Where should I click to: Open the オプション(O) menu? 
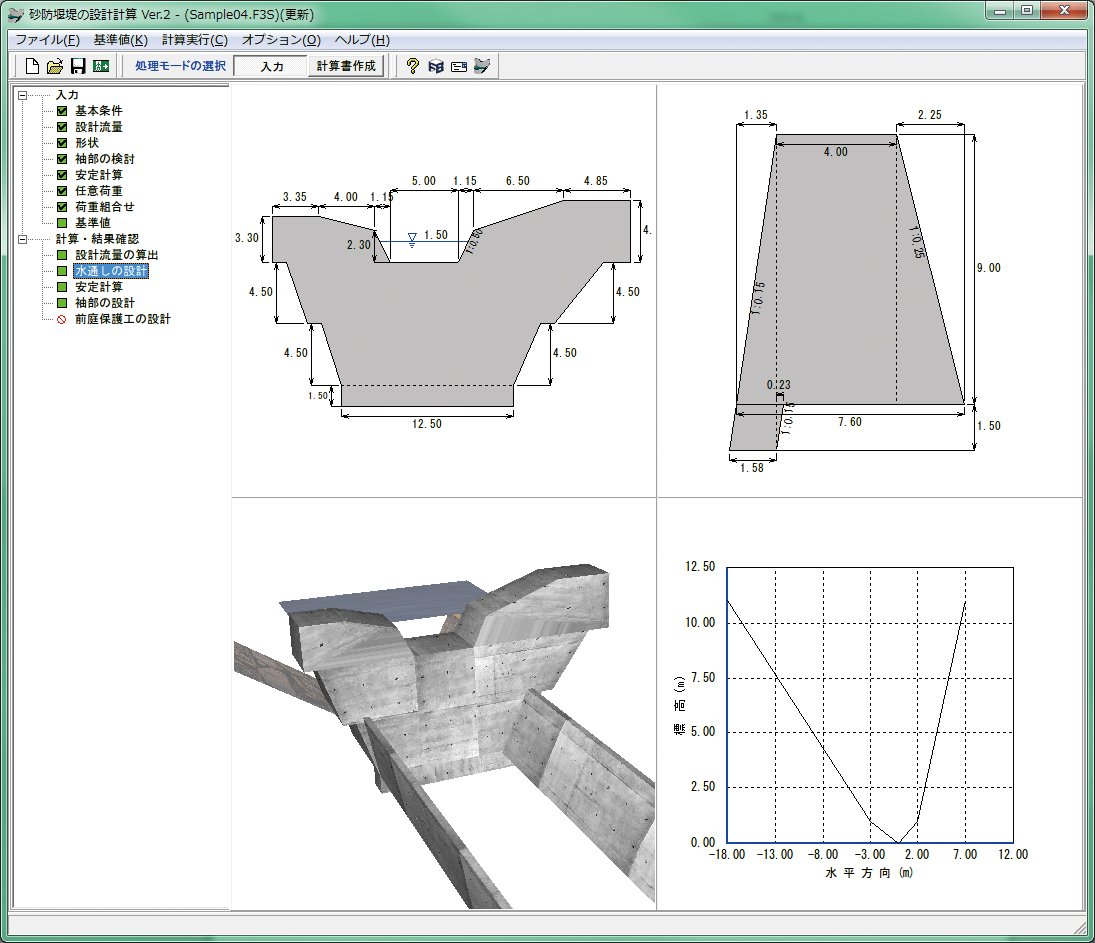281,40
